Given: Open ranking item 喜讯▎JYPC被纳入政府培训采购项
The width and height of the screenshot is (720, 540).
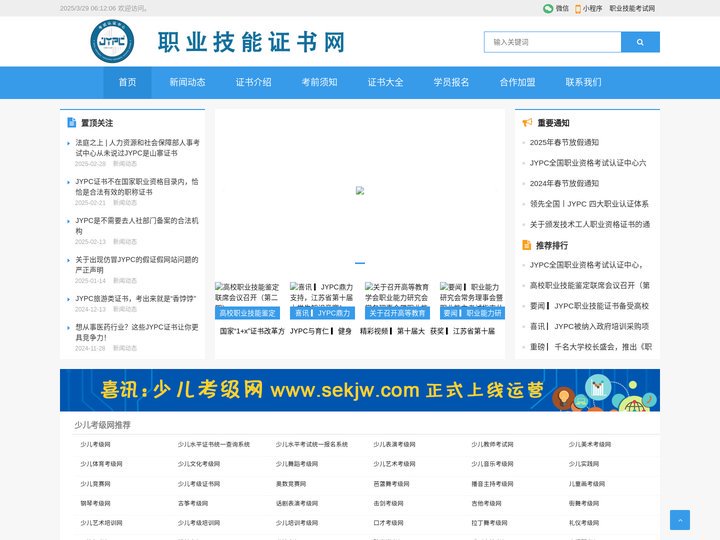Looking at the screenshot, I should click(590, 326).
